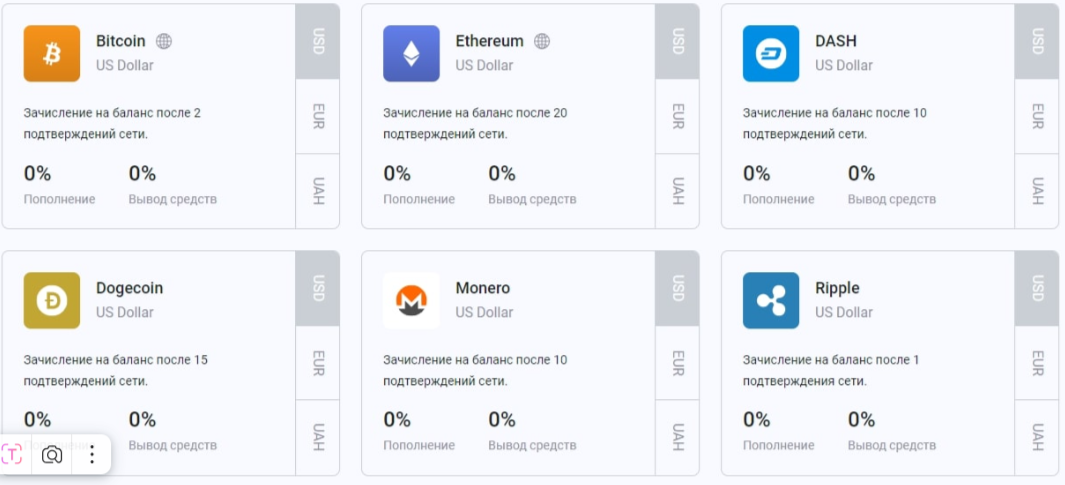Click the Monero logo icon
Viewport: 1065px width, 485px height.
coord(411,300)
